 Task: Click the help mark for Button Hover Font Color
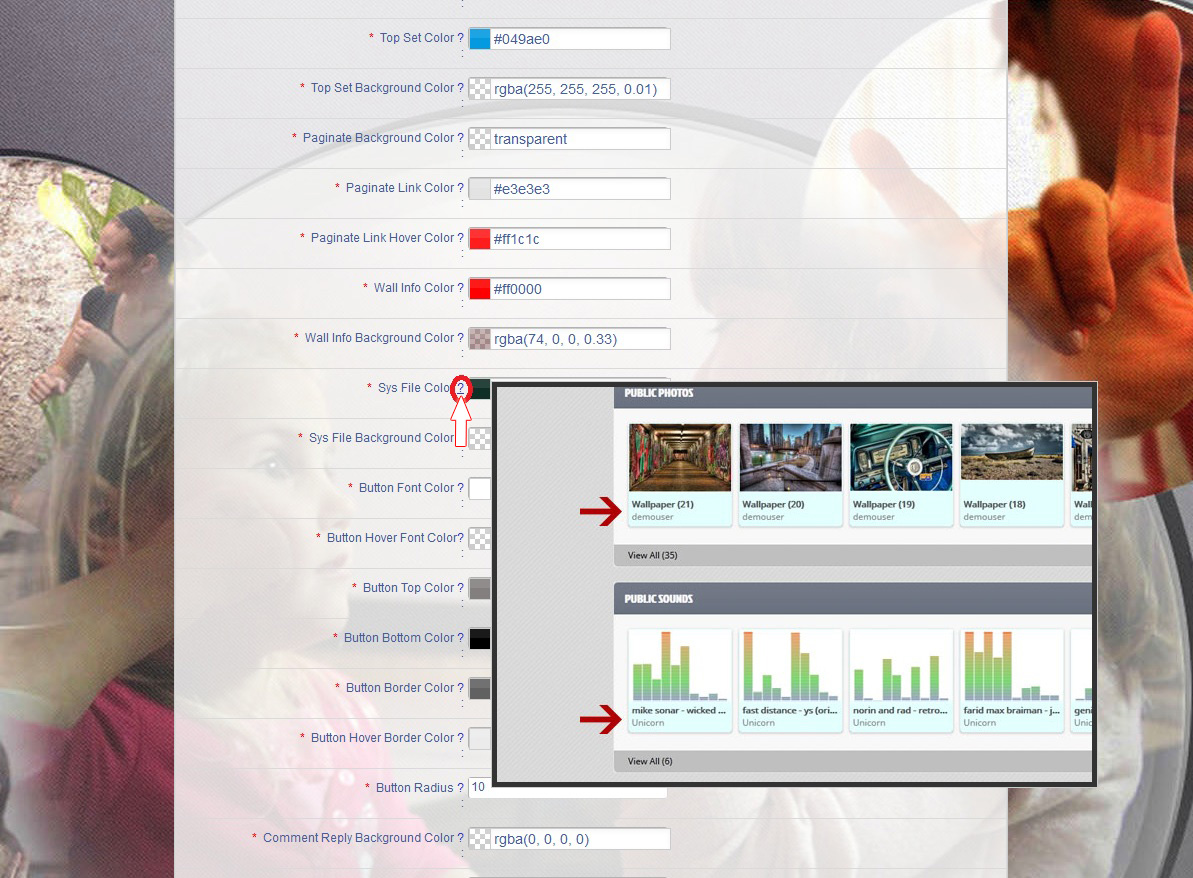click(x=460, y=538)
